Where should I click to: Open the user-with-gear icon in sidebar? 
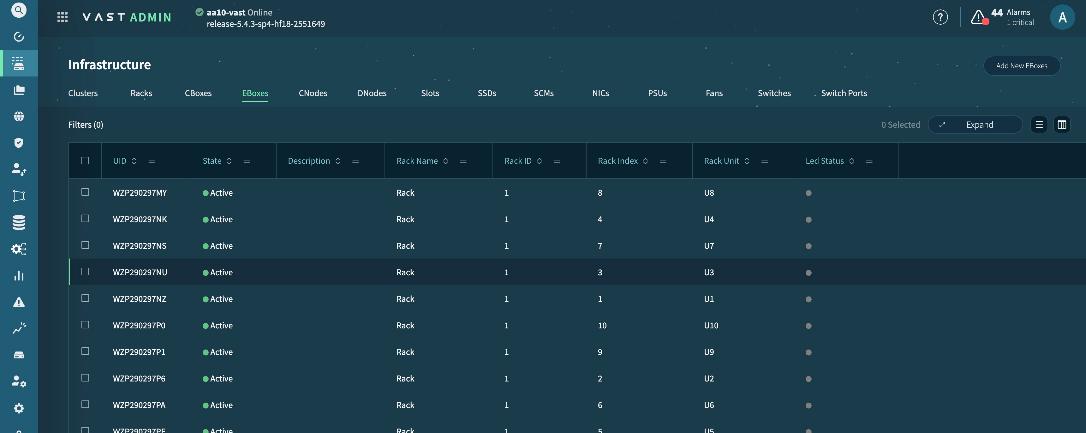pos(19,381)
